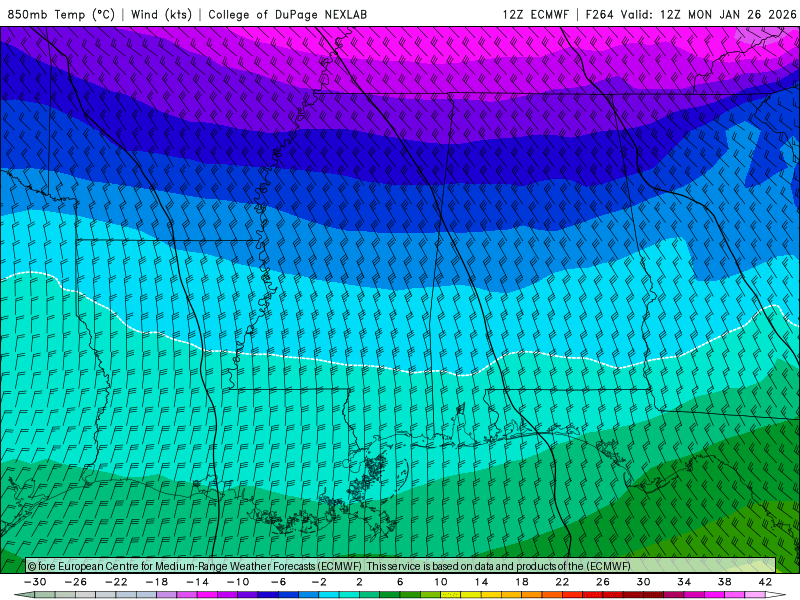Click the "-6" colorbar label
This screenshot has width=800, height=600.
click(279, 582)
